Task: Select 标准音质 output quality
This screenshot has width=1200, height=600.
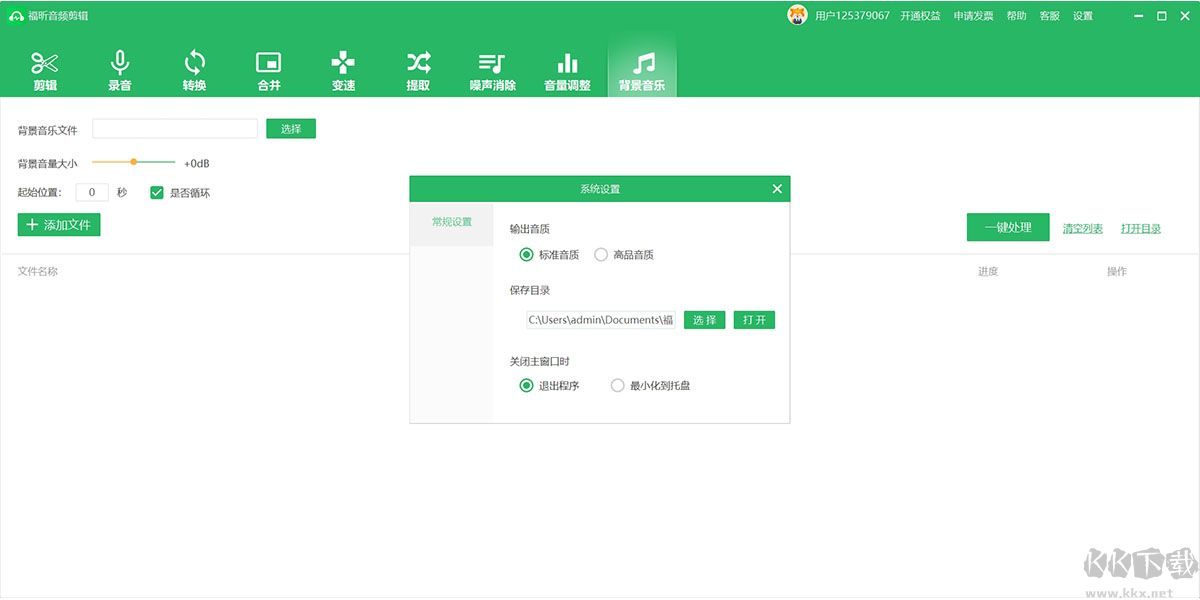Action: (x=527, y=255)
